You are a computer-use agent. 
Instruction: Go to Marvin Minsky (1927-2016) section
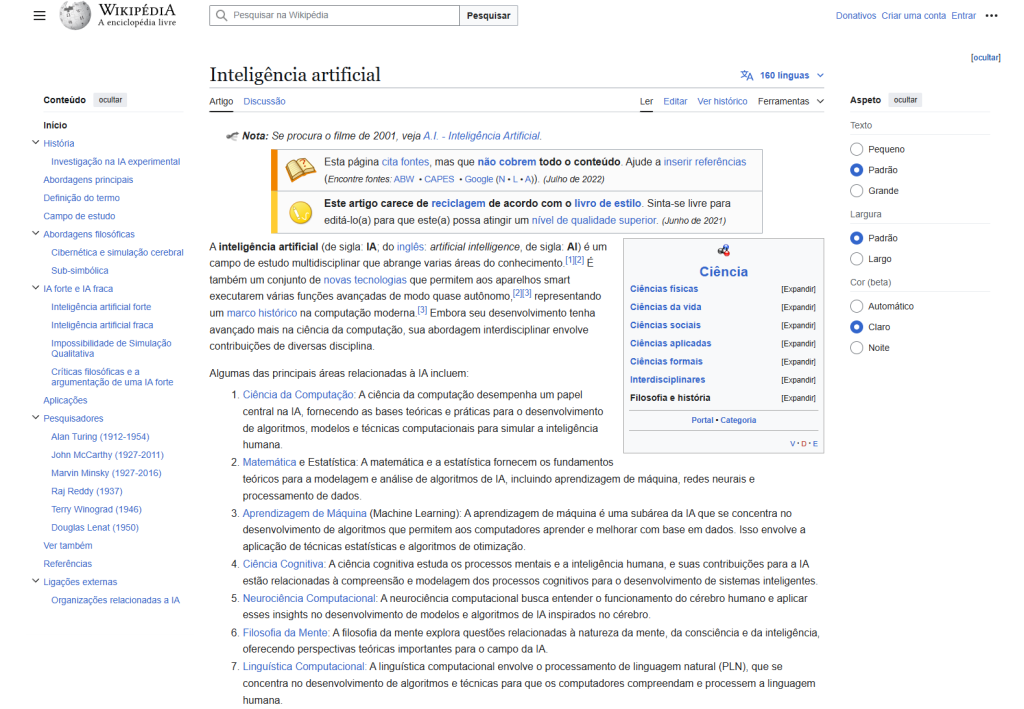pyautogui.click(x=106, y=473)
